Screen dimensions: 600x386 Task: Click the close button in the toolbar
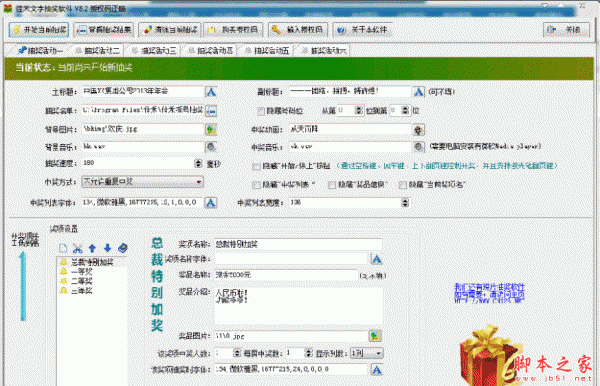coord(566,29)
